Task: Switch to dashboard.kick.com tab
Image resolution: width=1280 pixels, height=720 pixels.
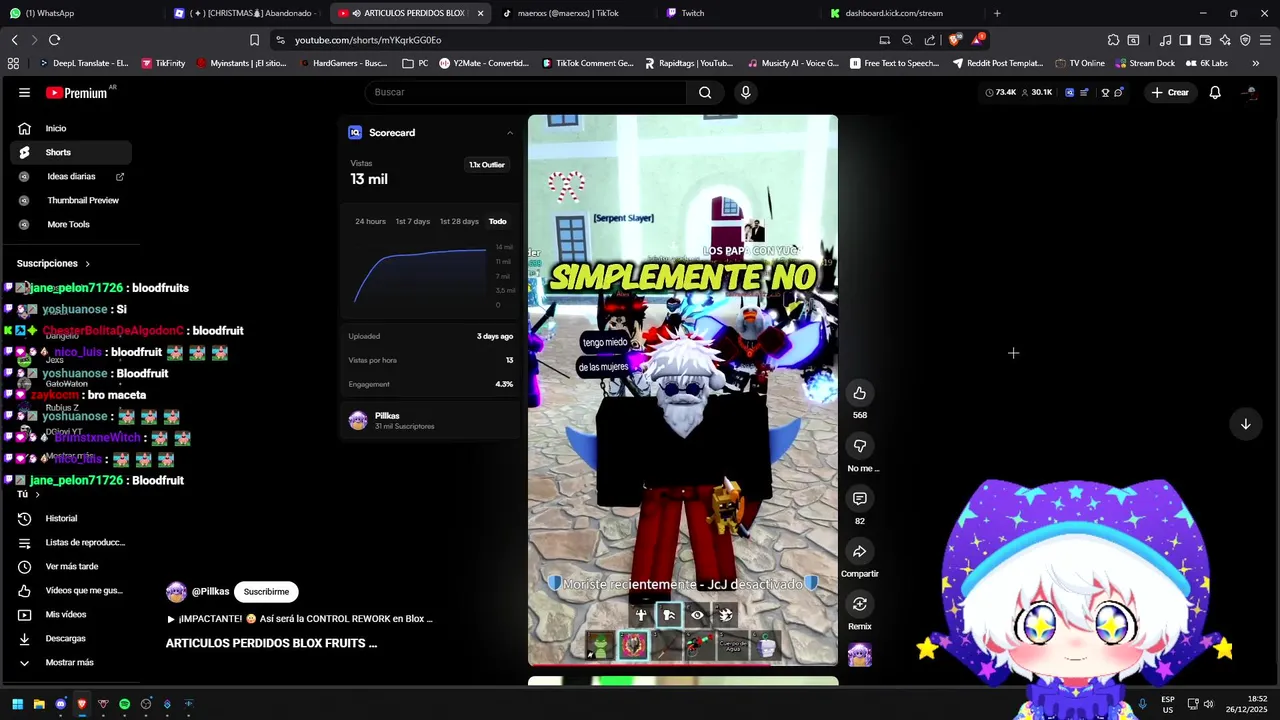Action: click(x=903, y=13)
